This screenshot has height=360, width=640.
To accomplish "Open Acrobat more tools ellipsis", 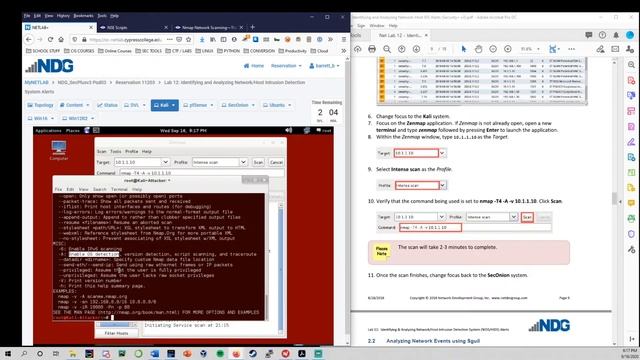I will tap(571, 49).
